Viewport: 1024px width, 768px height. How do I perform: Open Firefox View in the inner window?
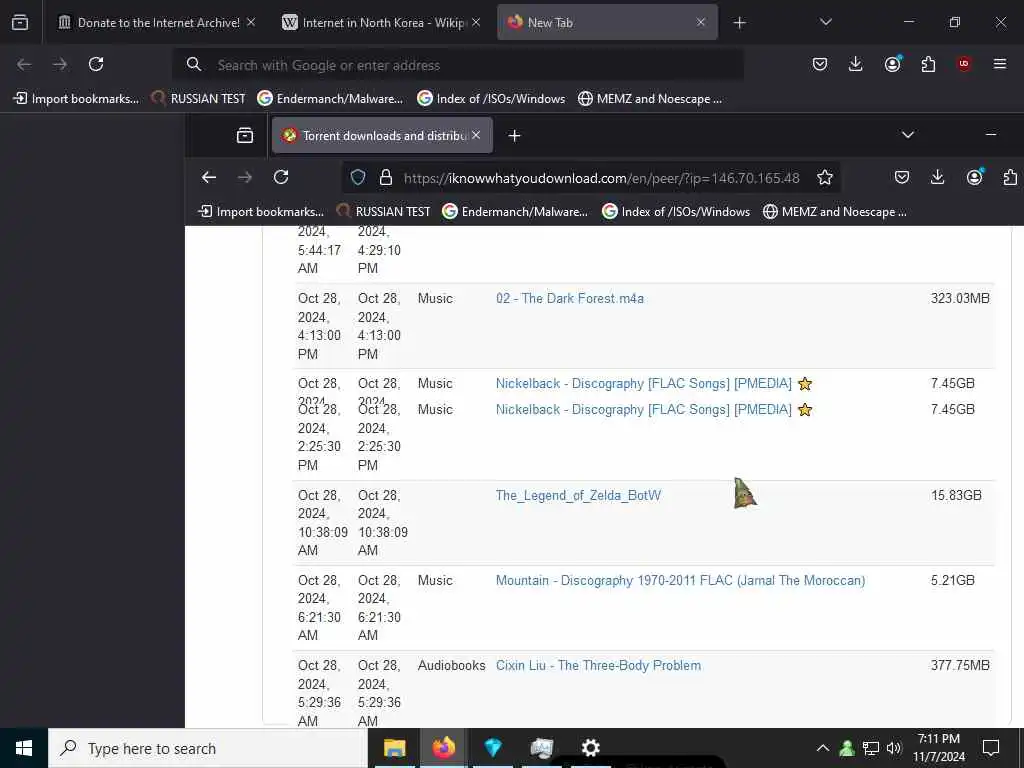[x=245, y=136]
